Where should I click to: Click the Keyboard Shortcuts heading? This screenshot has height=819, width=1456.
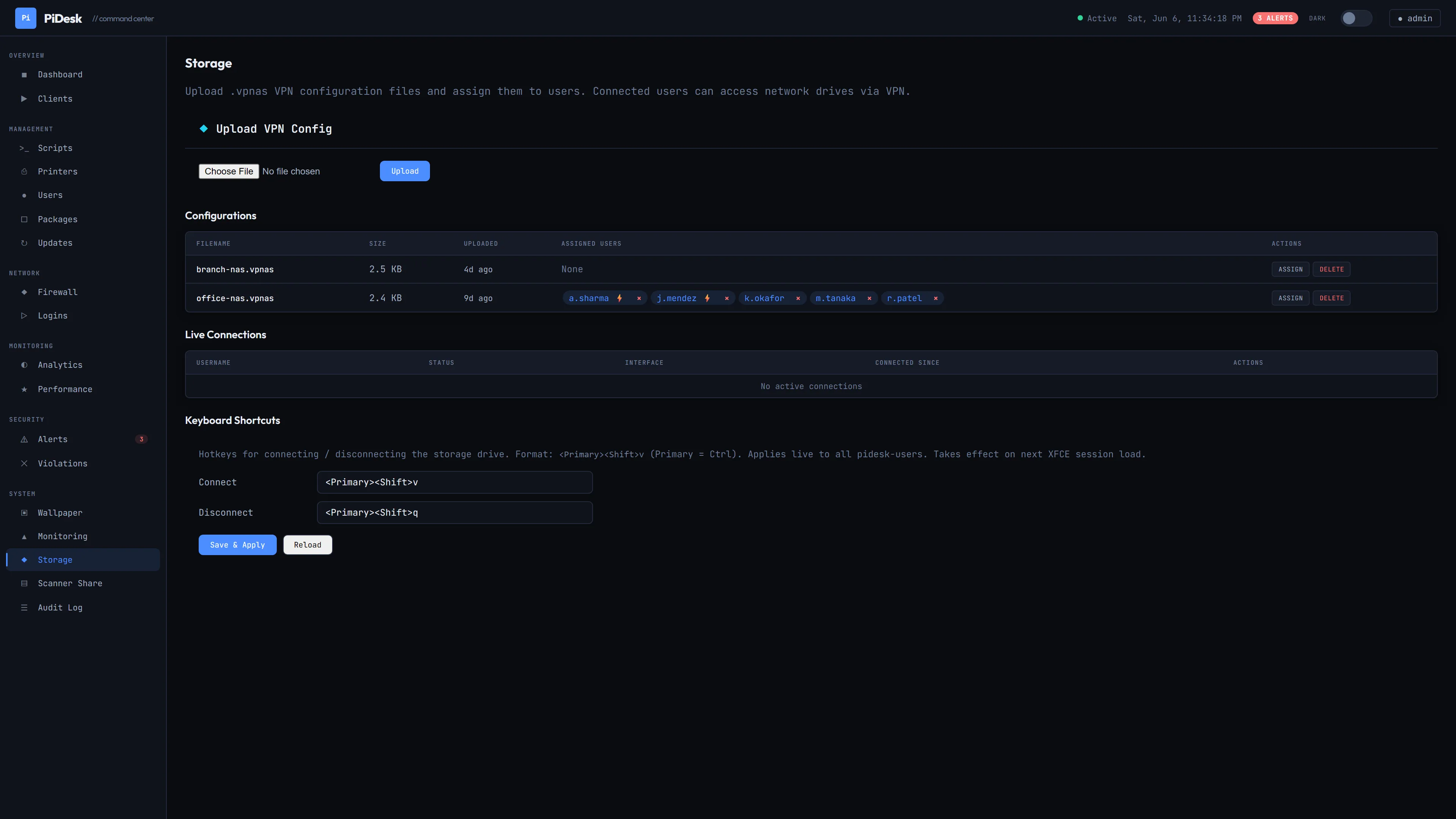click(x=232, y=420)
